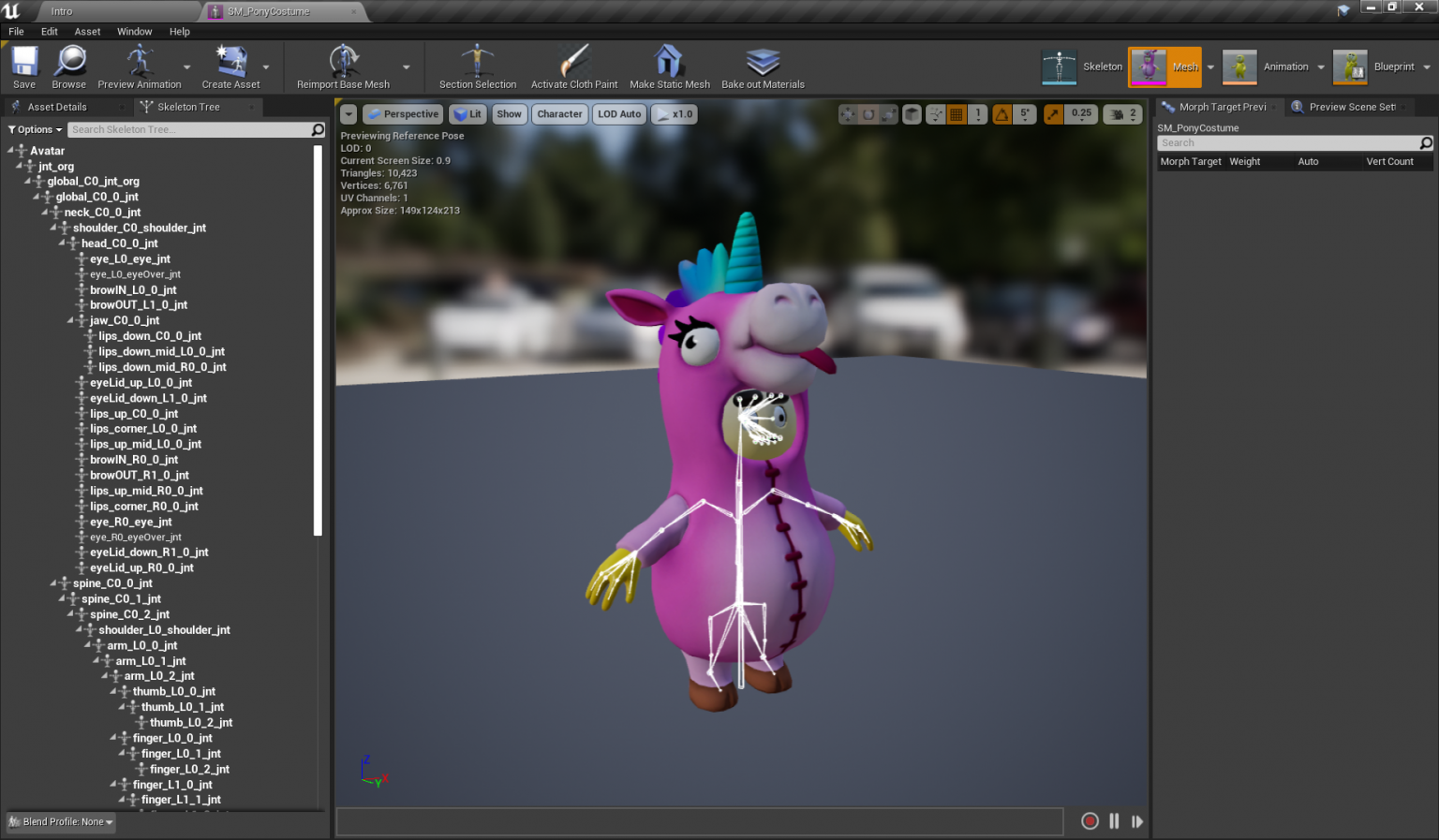
Task: Click the Lit view mode button
Action: [x=467, y=114]
